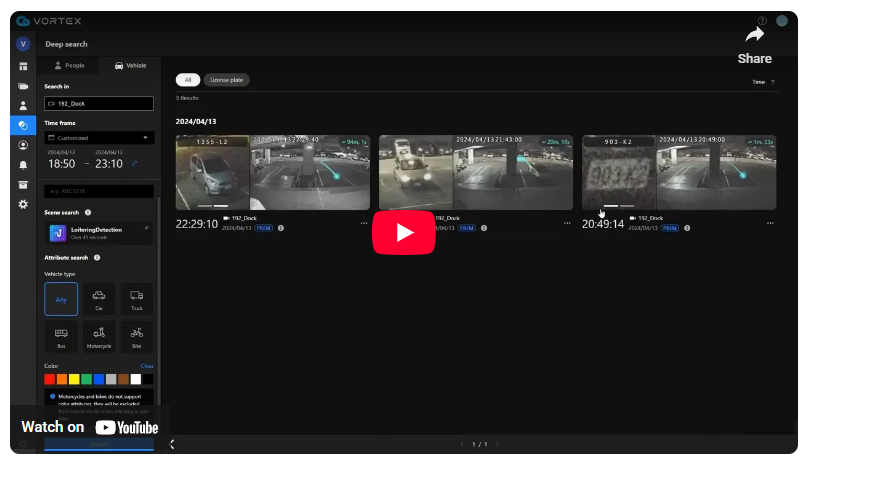
Task: Click Watch on YouTube link
Action: (x=90, y=427)
